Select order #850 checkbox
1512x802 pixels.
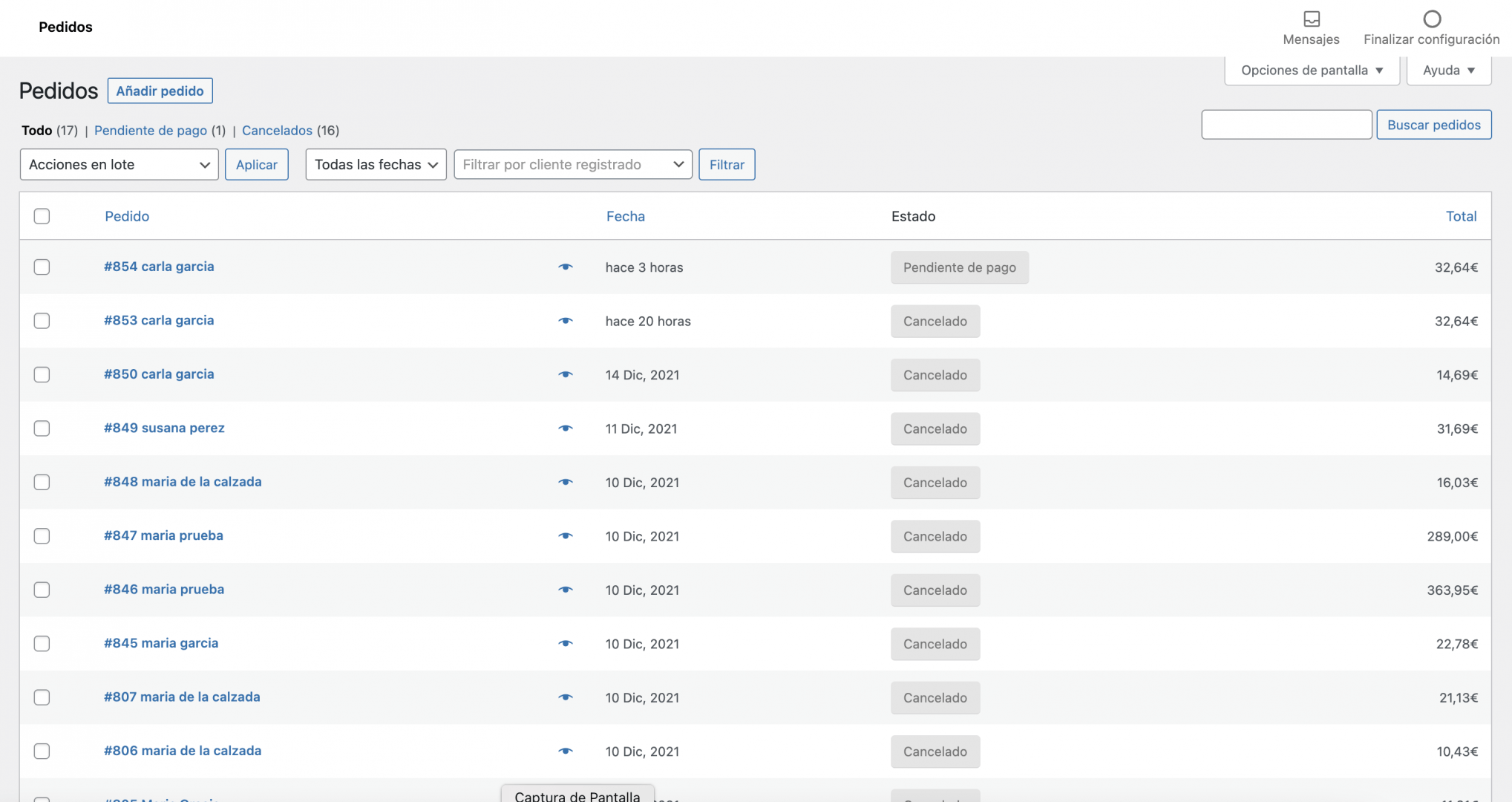coord(42,374)
